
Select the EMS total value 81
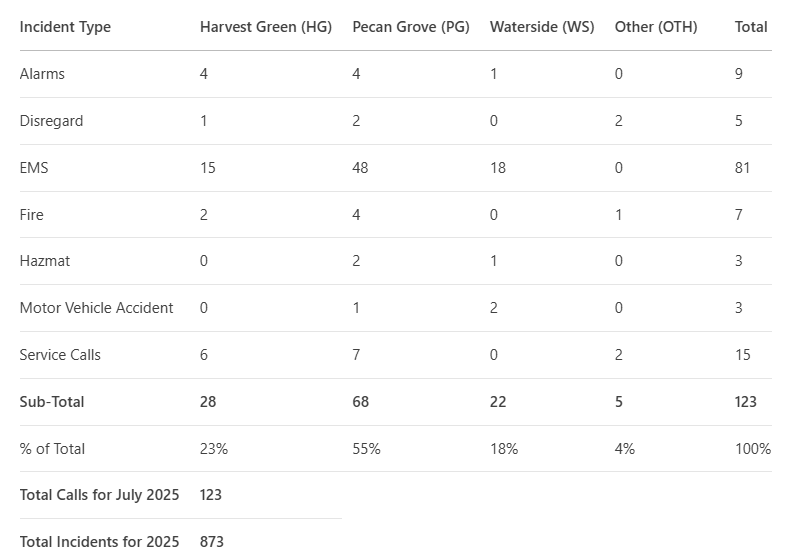point(742,168)
